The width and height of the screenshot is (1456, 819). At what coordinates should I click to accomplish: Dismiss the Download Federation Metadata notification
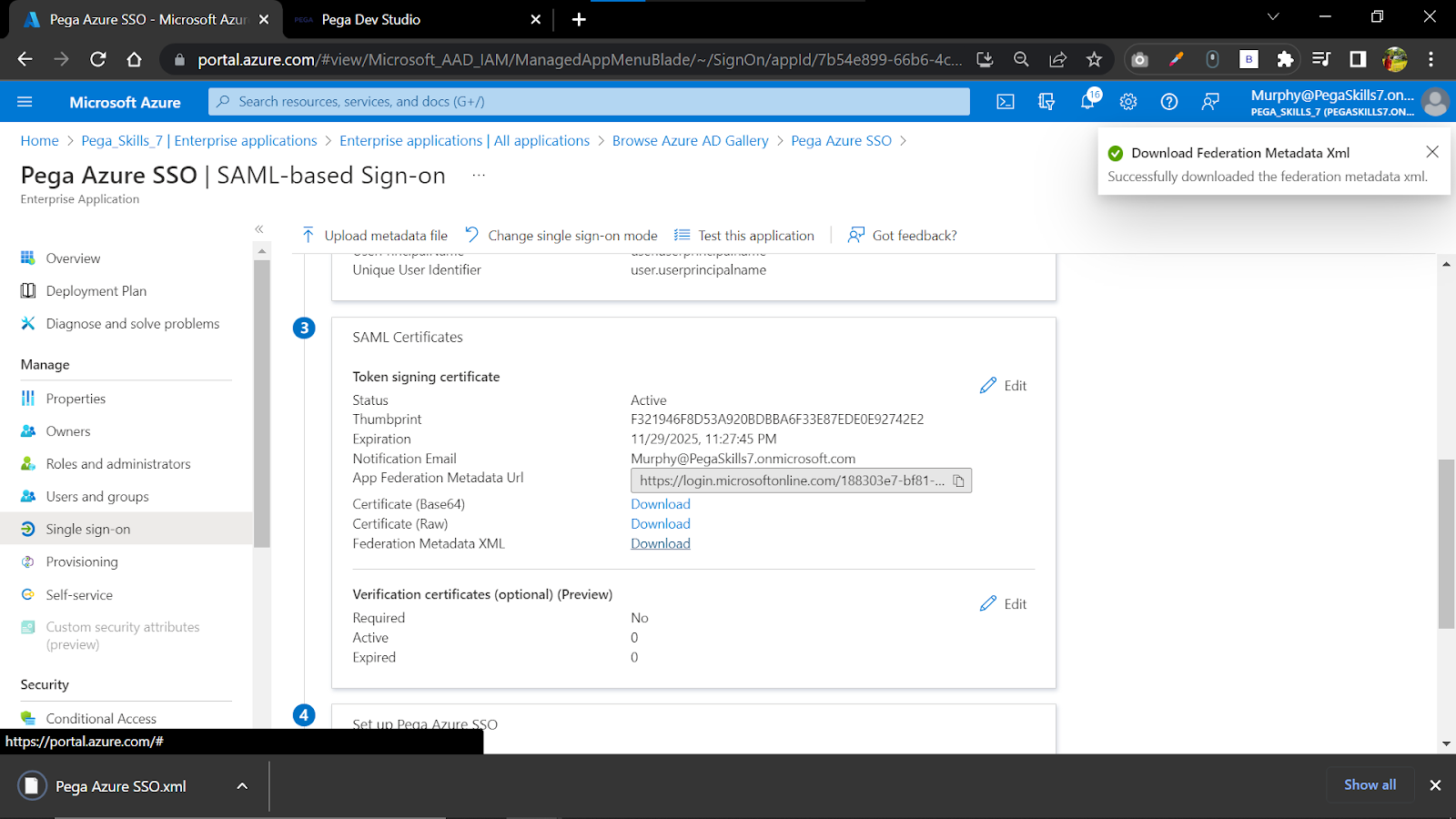(x=1432, y=152)
